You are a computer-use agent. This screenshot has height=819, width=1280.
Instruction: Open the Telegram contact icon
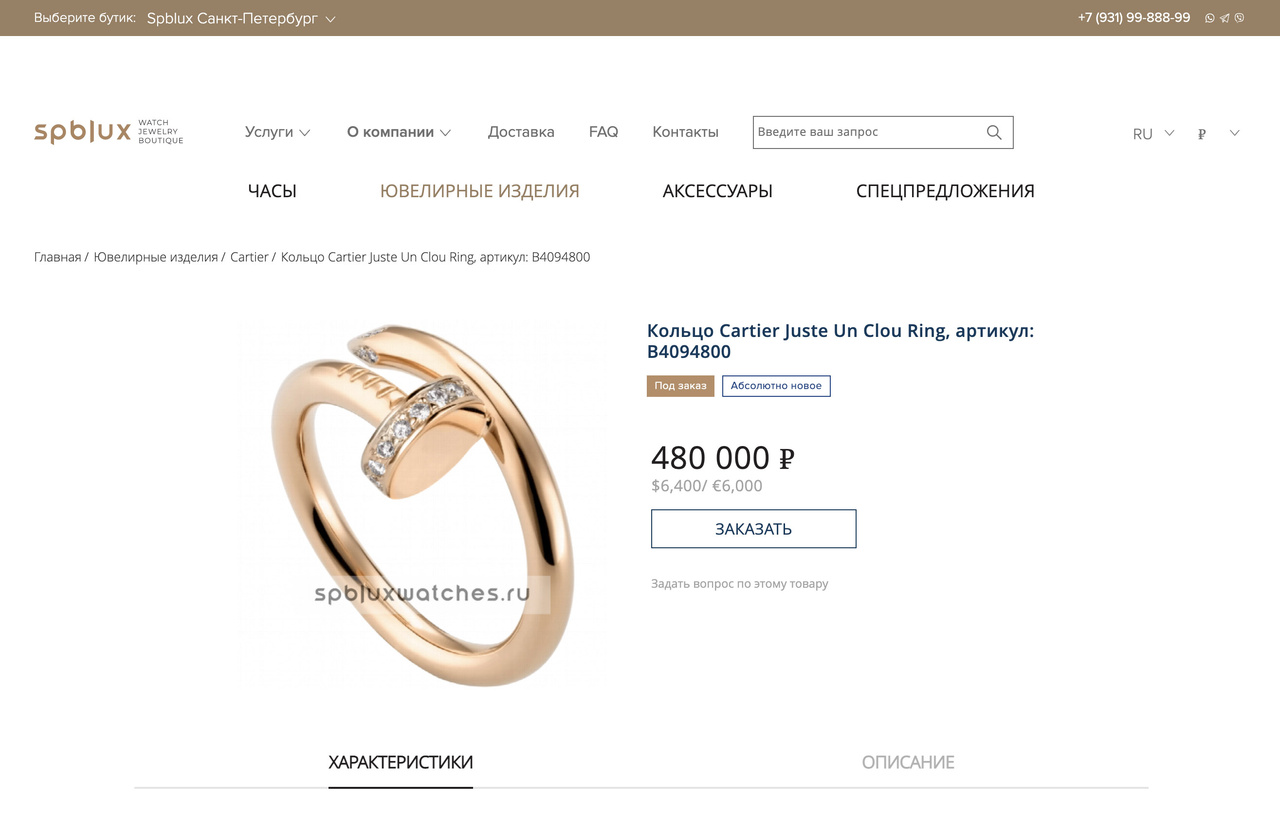(1225, 18)
